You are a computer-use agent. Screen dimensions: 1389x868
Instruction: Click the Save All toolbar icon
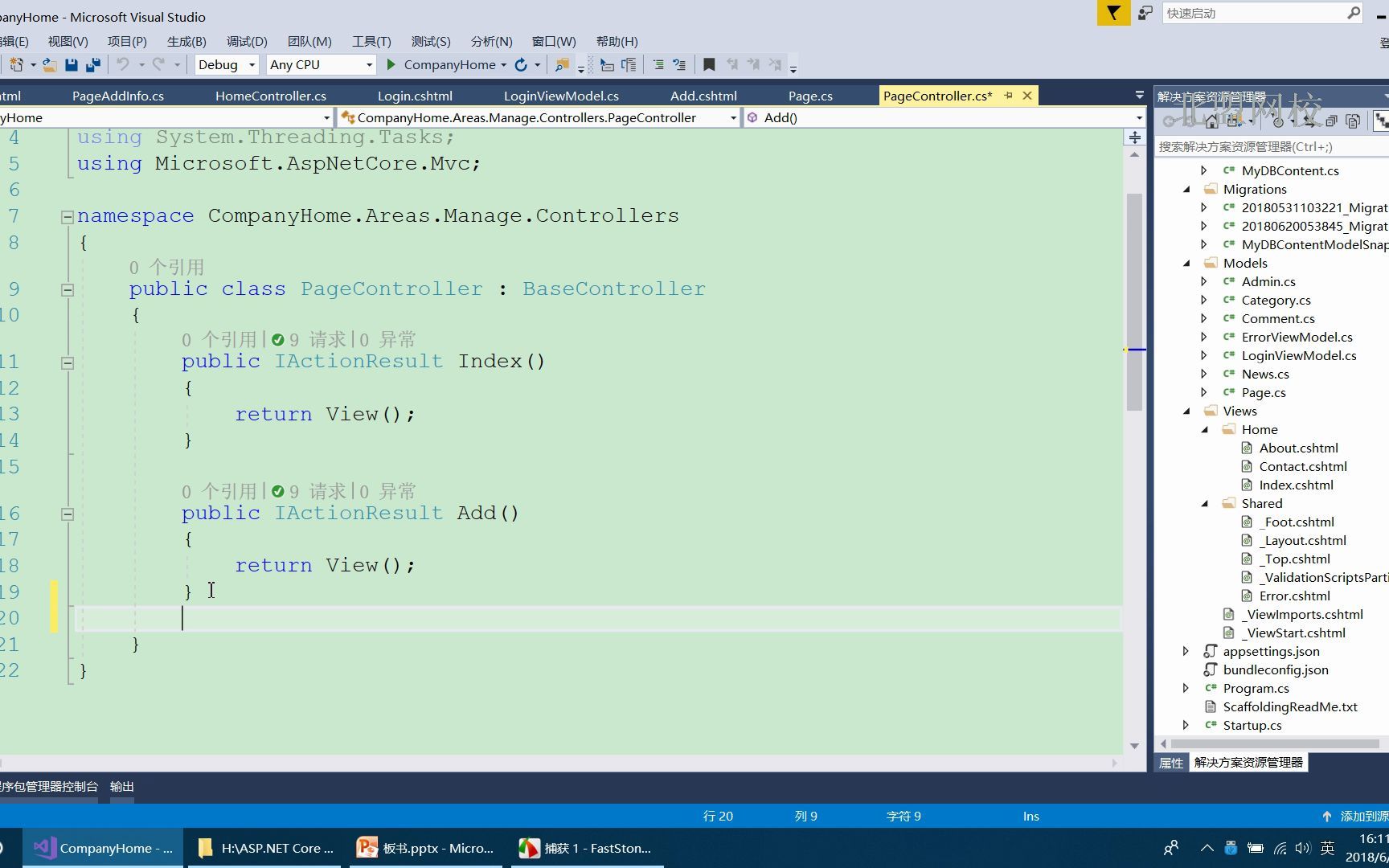[x=93, y=64]
